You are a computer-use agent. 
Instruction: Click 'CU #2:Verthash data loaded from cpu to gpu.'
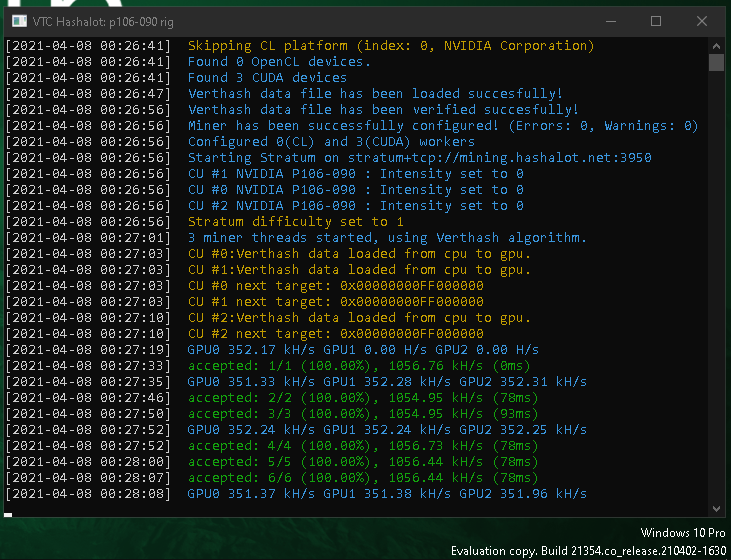(x=359, y=318)
